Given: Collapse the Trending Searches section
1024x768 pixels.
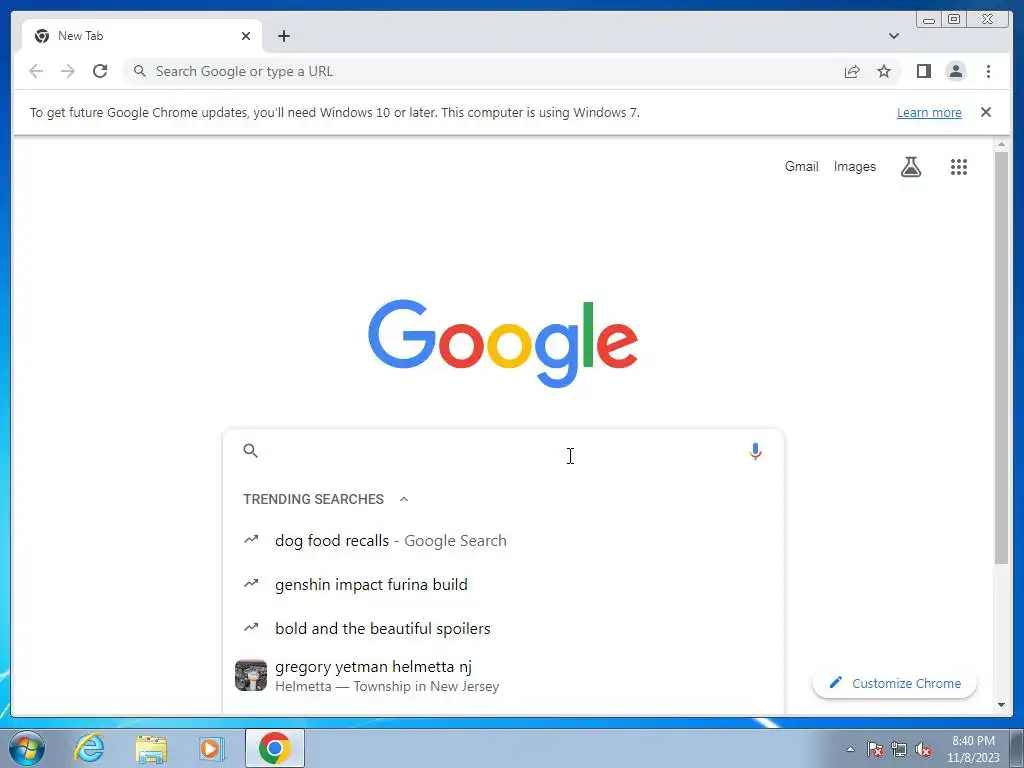Looking at the screenshot, I should pyautogui.click(x=404, y=499).
